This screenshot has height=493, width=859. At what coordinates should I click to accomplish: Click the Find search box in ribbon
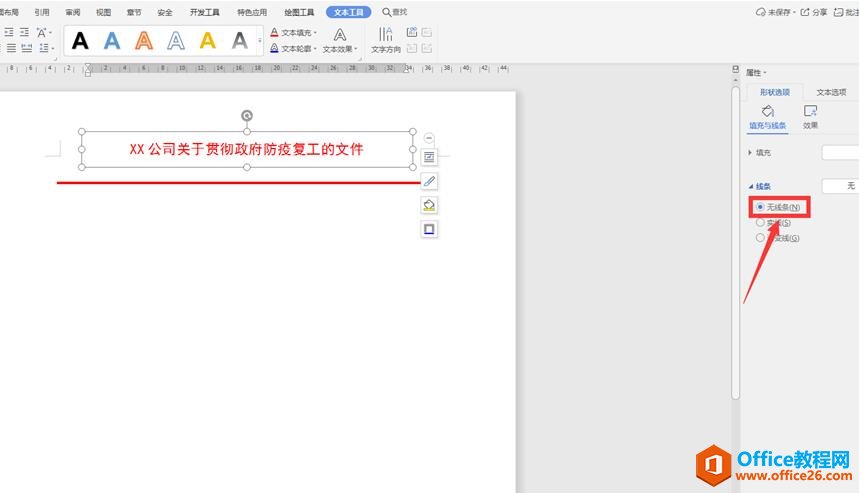[395, 12]
